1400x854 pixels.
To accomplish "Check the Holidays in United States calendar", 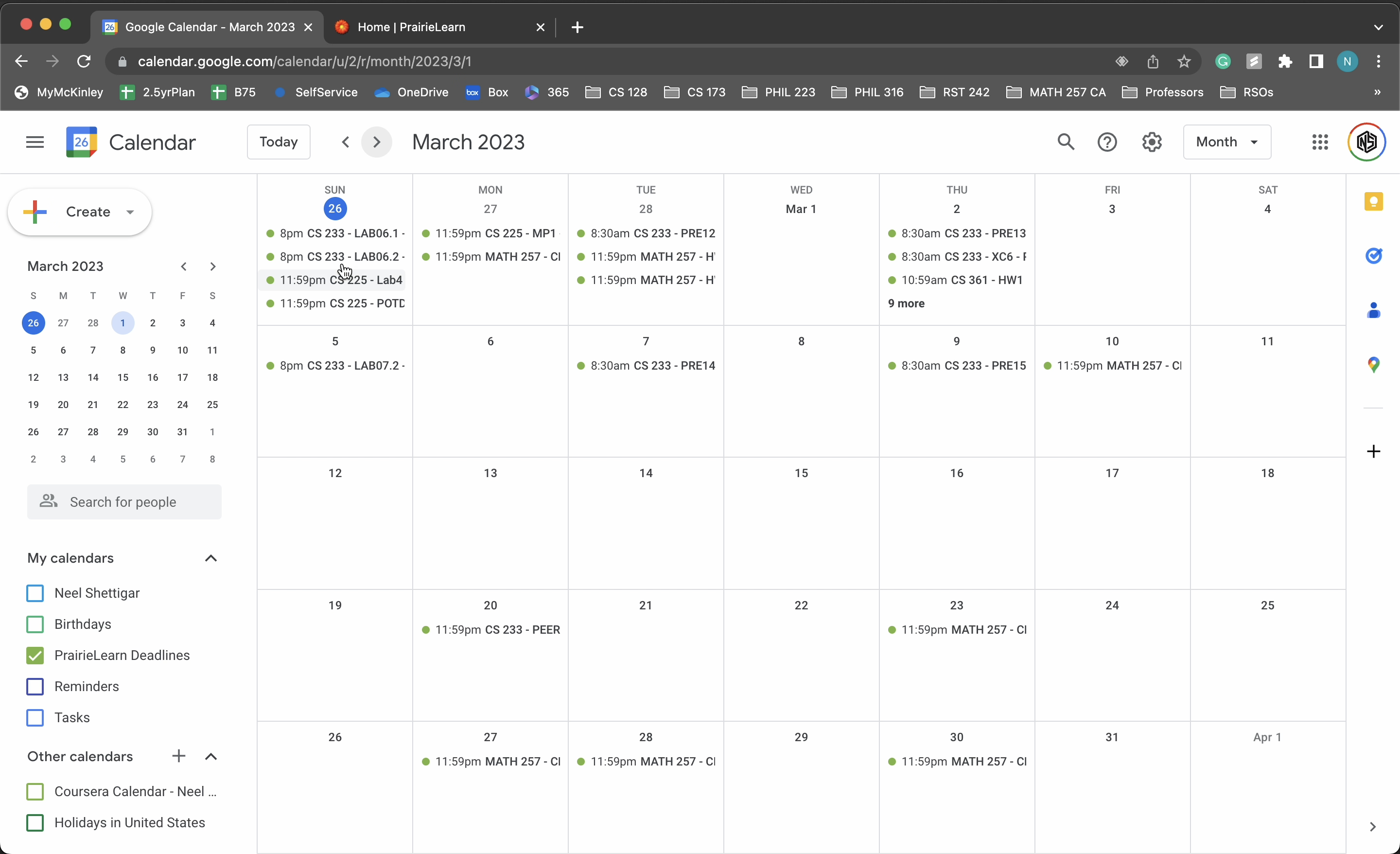I will pos(35,823).
